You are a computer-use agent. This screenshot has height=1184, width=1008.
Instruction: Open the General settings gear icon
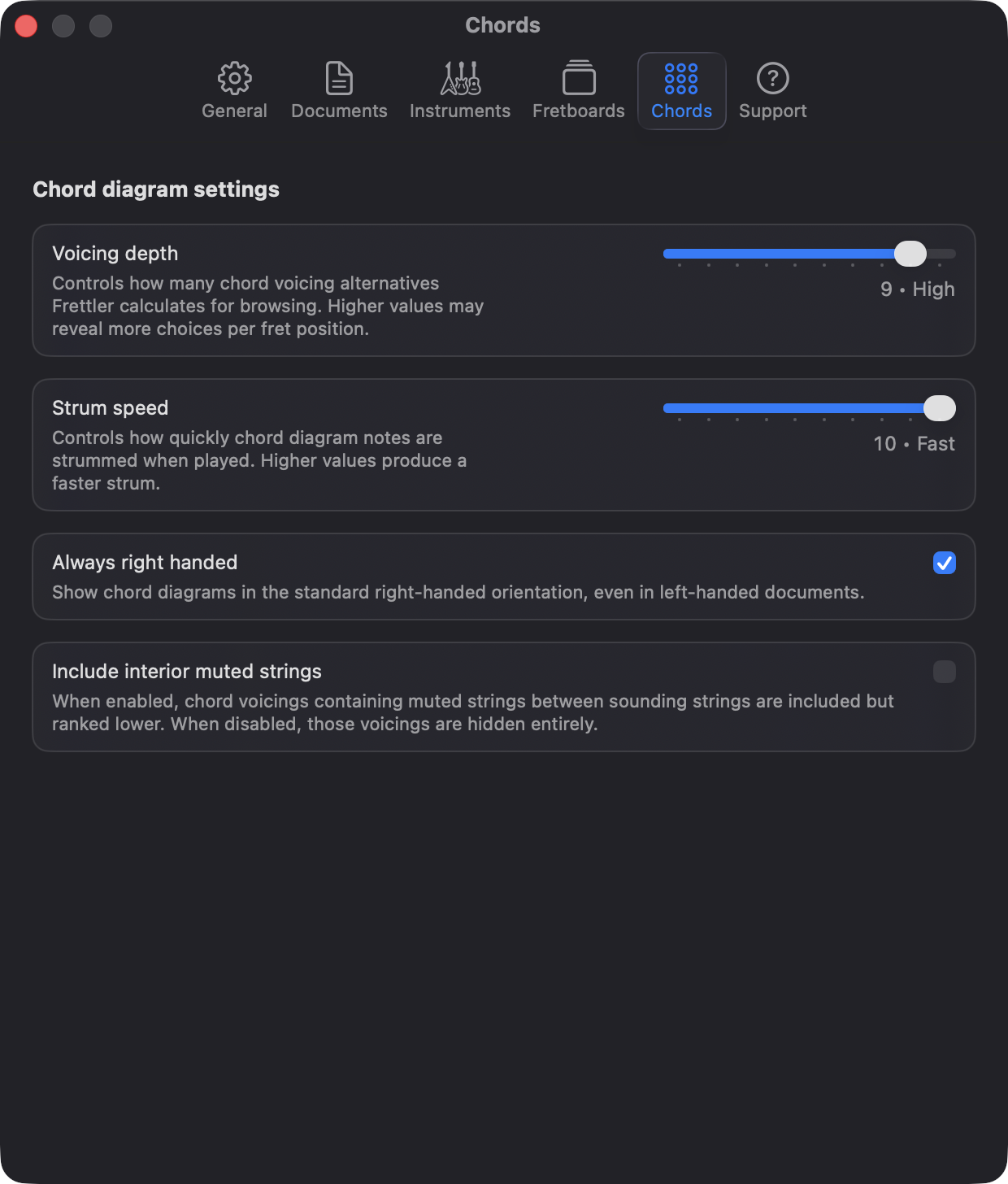coord(234,78)
